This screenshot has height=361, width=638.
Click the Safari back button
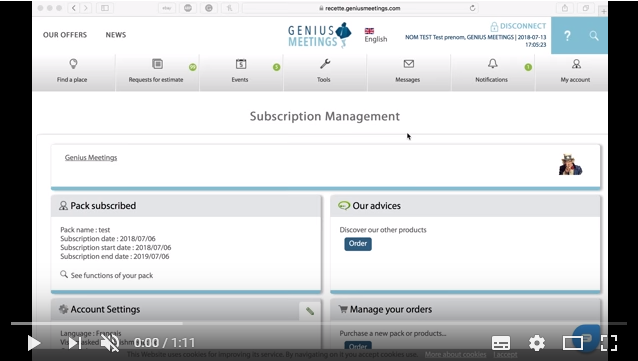point(74,8)
